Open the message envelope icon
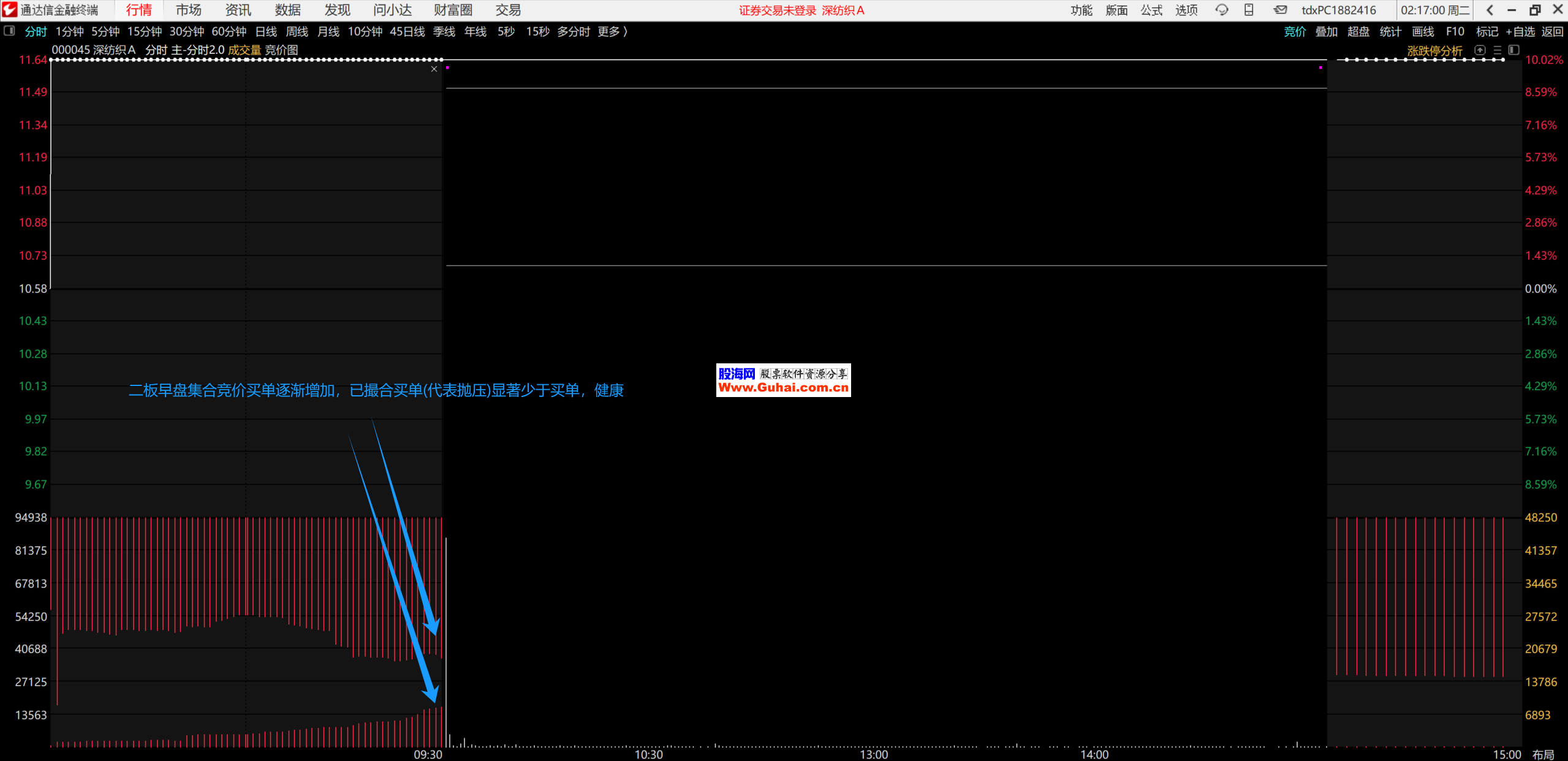 point(1280,10)
